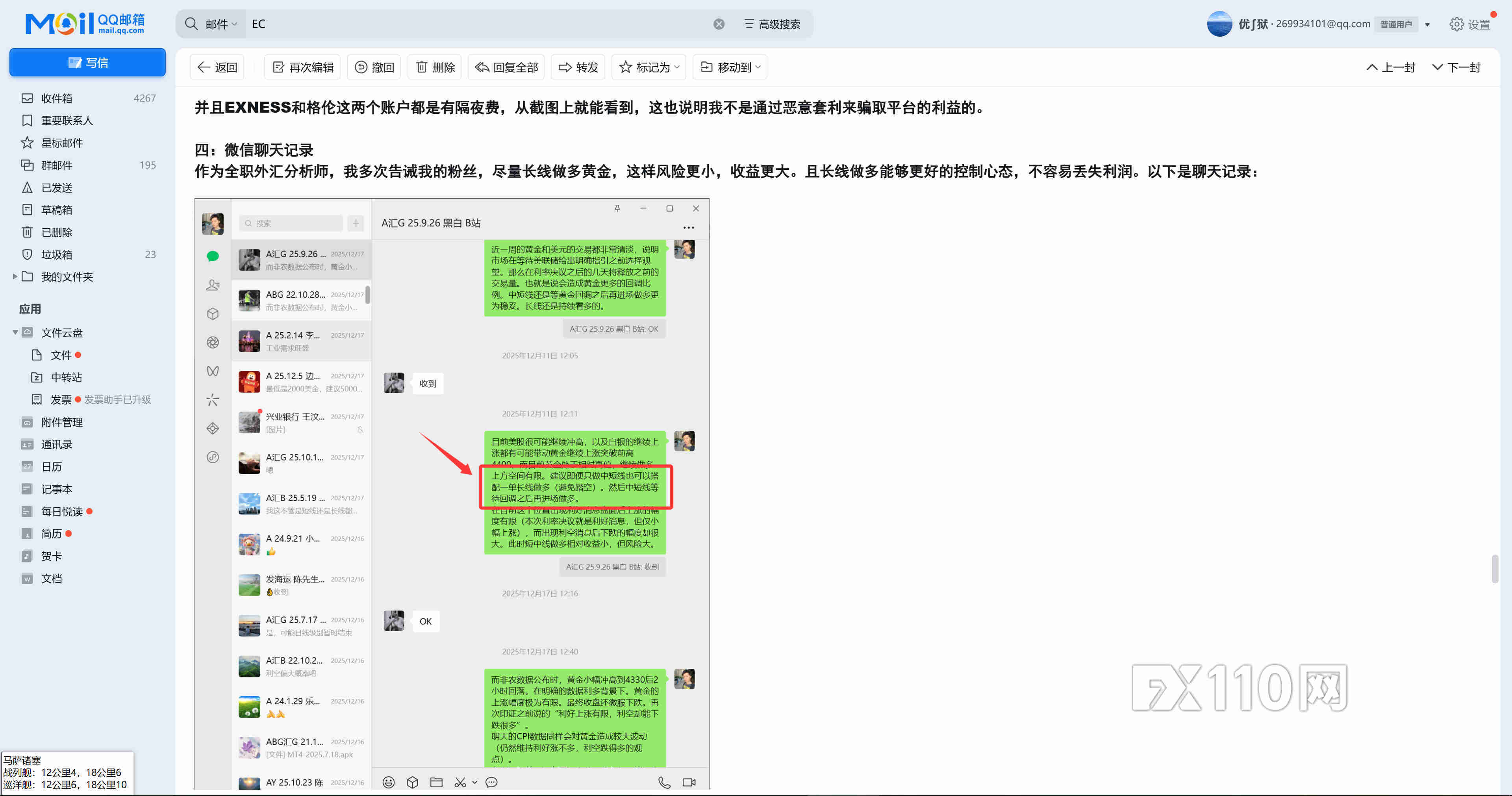Click the 普通用户 membership badge
1512x796 pixels.
pos(1396,24)
